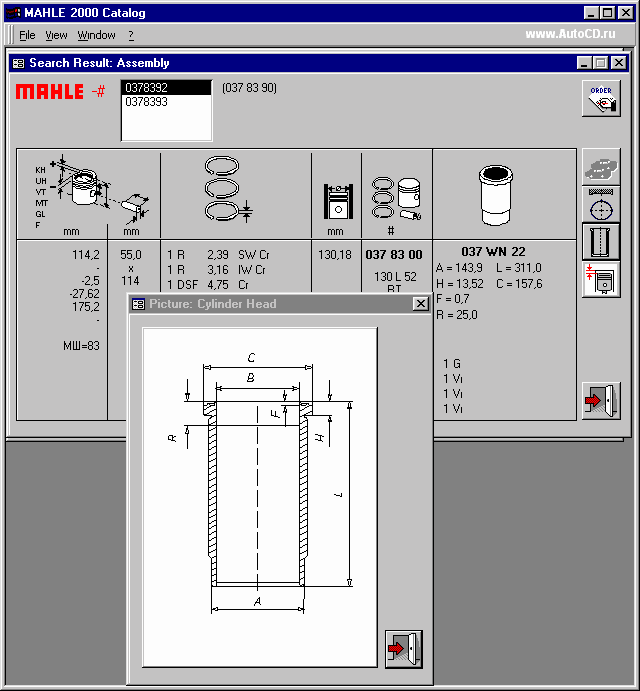Screen dimensions: 640x691
Task: Click the bore value 130,18
Action: click(x=335, y=255)
